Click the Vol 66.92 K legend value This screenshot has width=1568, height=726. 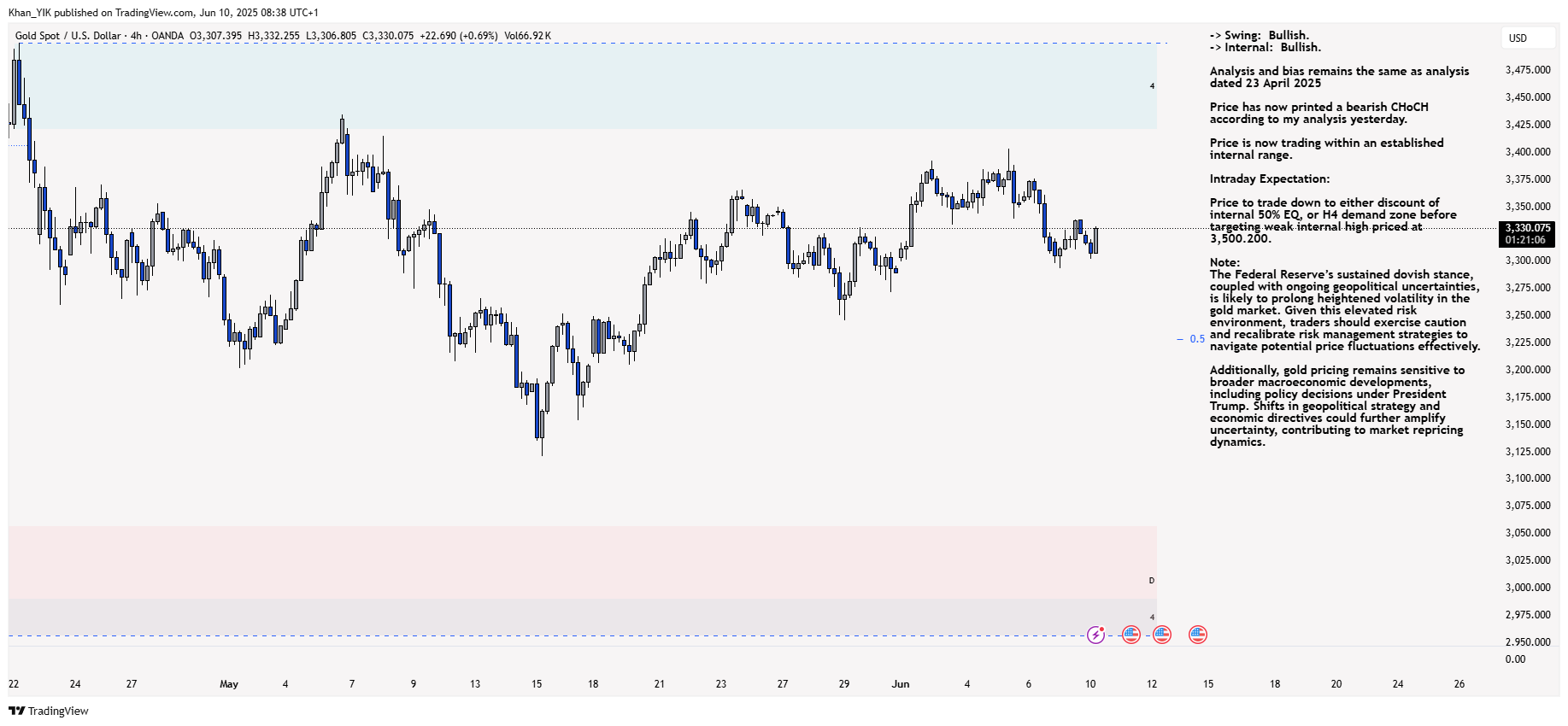coord(527,36)
